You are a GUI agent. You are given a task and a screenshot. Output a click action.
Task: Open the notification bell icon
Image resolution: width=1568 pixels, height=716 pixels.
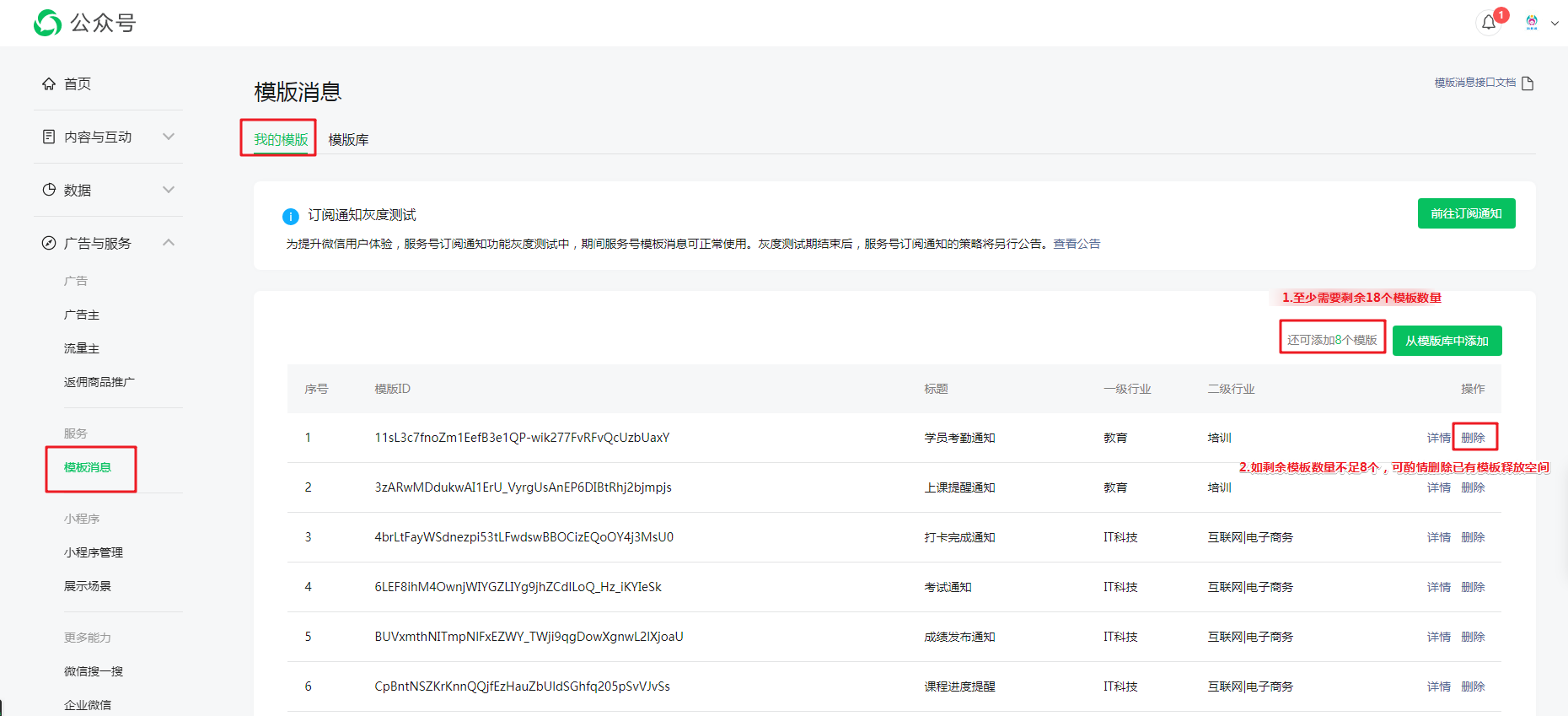pos(1489,23)
